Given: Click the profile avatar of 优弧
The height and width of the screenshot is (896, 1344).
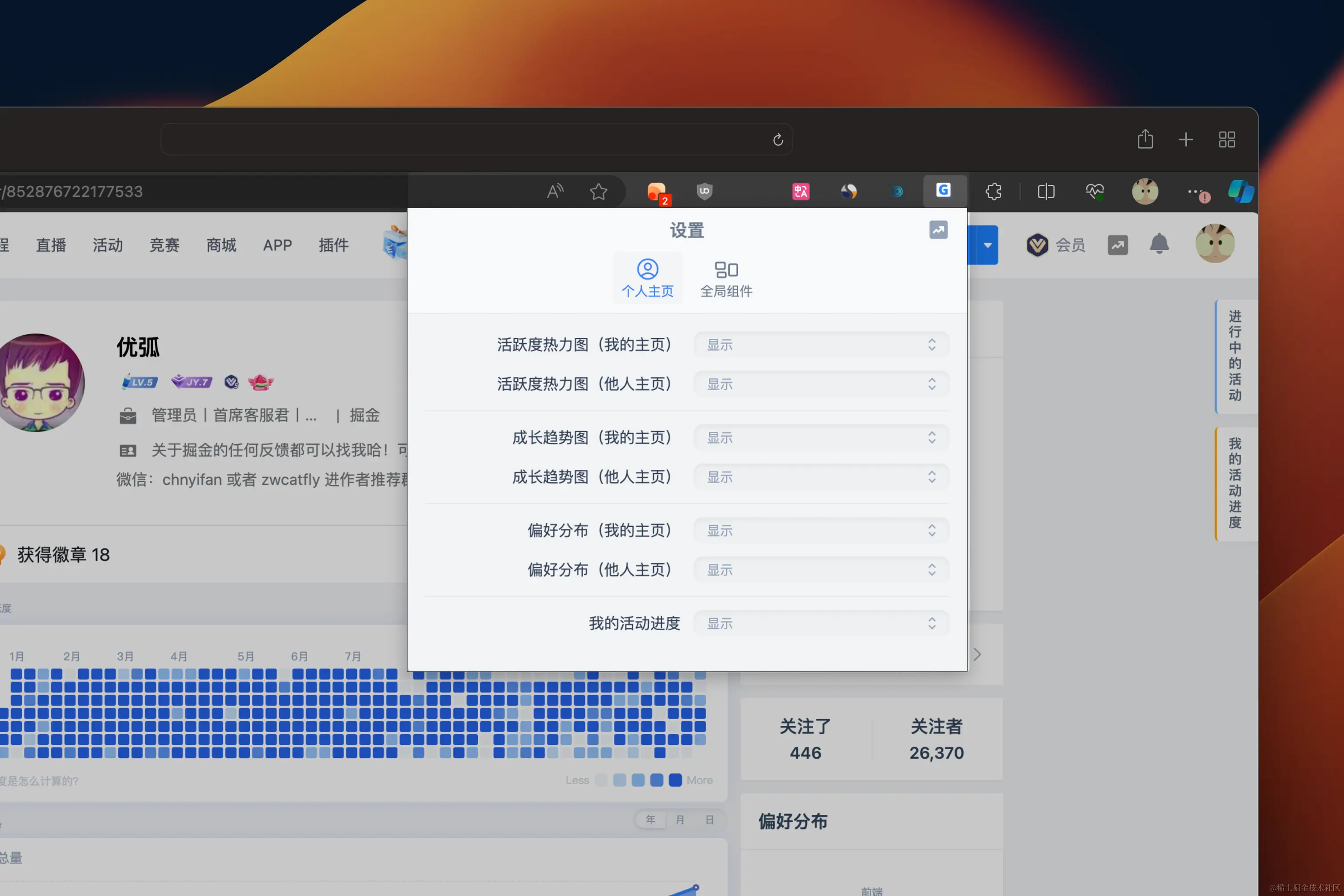Looking at the screenshot, I should tap(39, 383).
